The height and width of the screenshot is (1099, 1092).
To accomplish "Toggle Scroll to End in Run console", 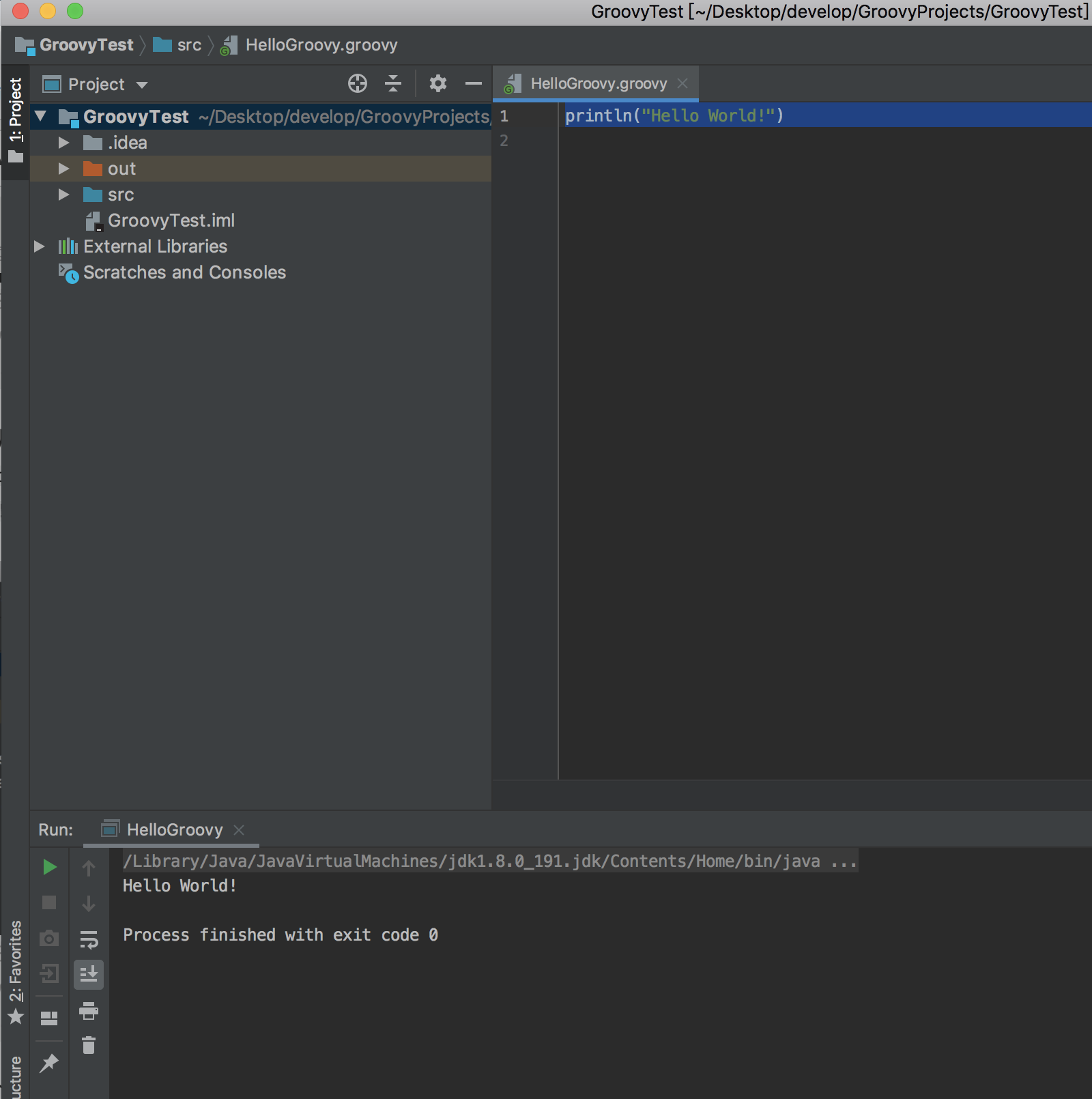I will (x=89, y=974).
